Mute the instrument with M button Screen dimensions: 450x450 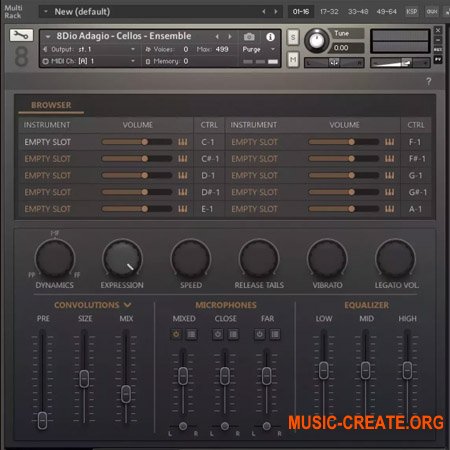(293, 60)
